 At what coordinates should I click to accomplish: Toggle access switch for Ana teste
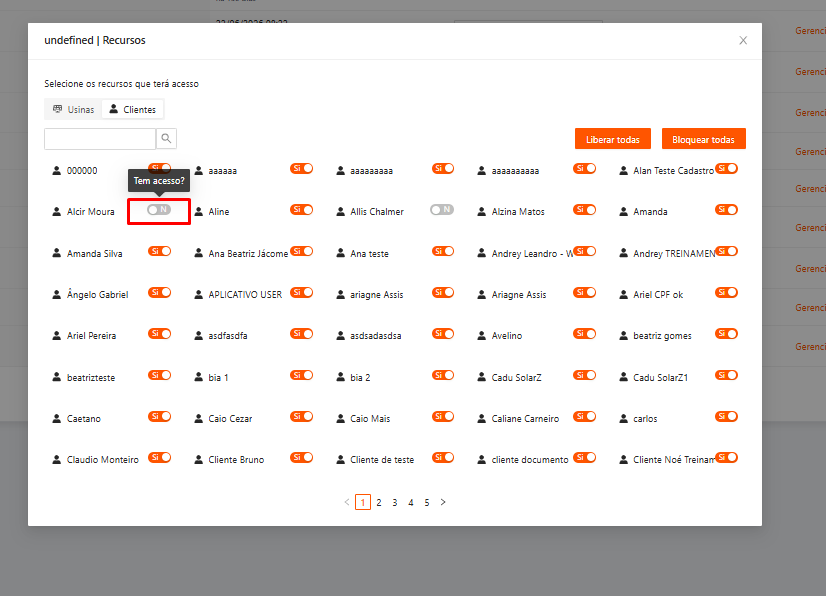click(x=443, y=251)
